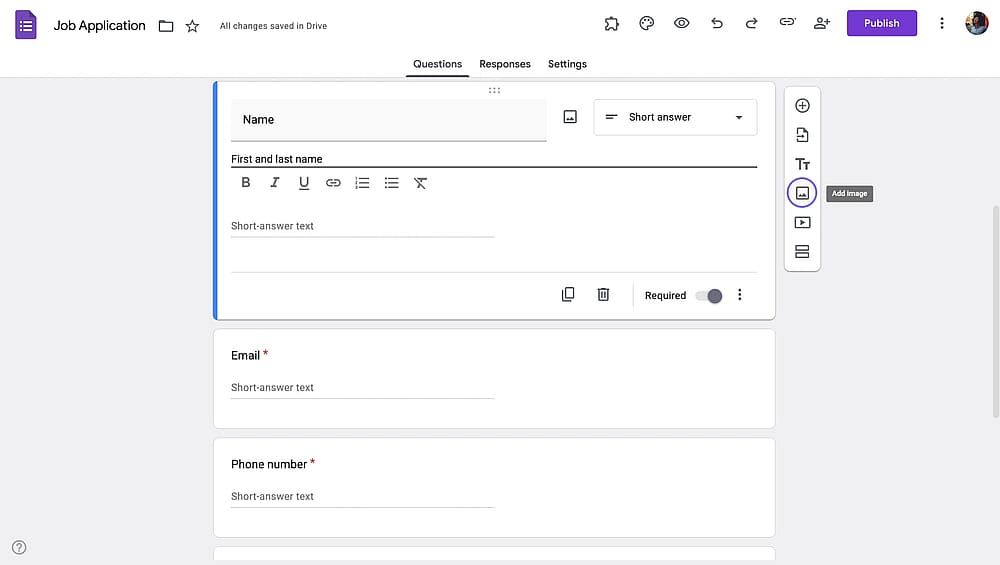This screenshot has height=565, width=1000.
Task: Import questions from side toolbar
Action: (x=802, y=135)
